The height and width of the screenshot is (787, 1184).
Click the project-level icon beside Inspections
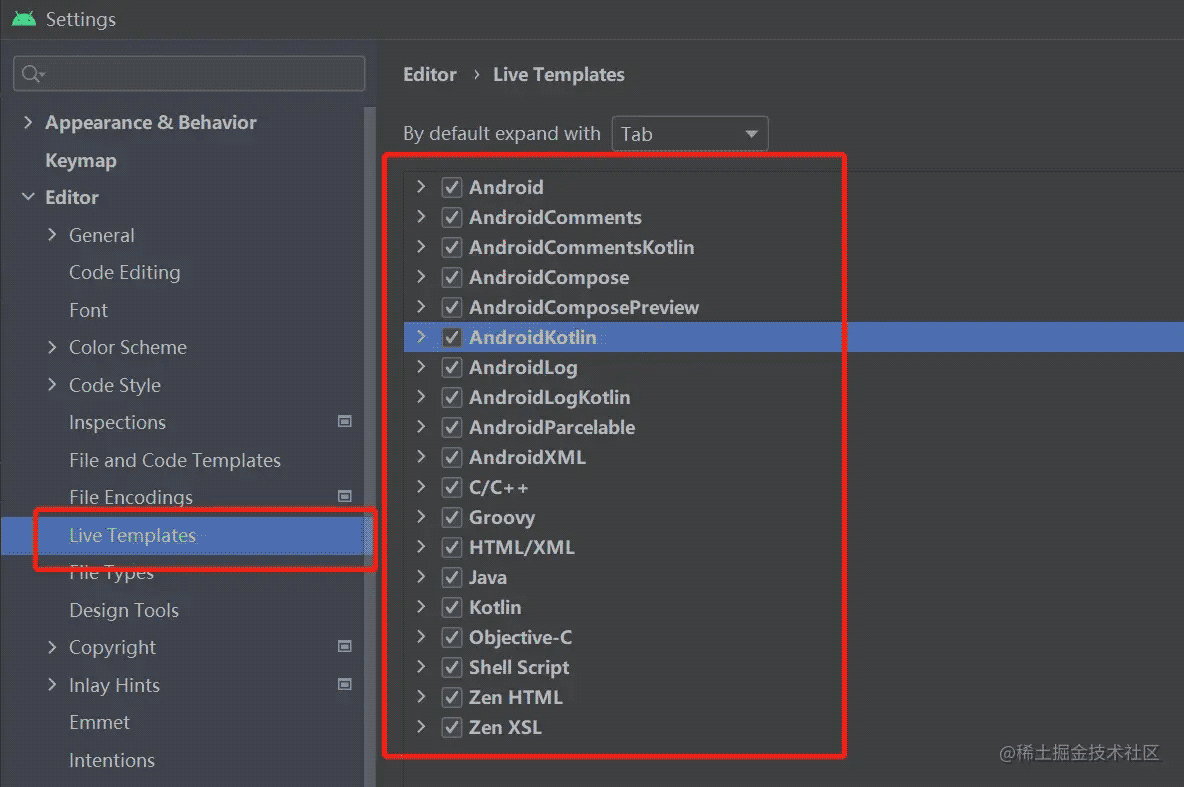(x=345, y=422)
